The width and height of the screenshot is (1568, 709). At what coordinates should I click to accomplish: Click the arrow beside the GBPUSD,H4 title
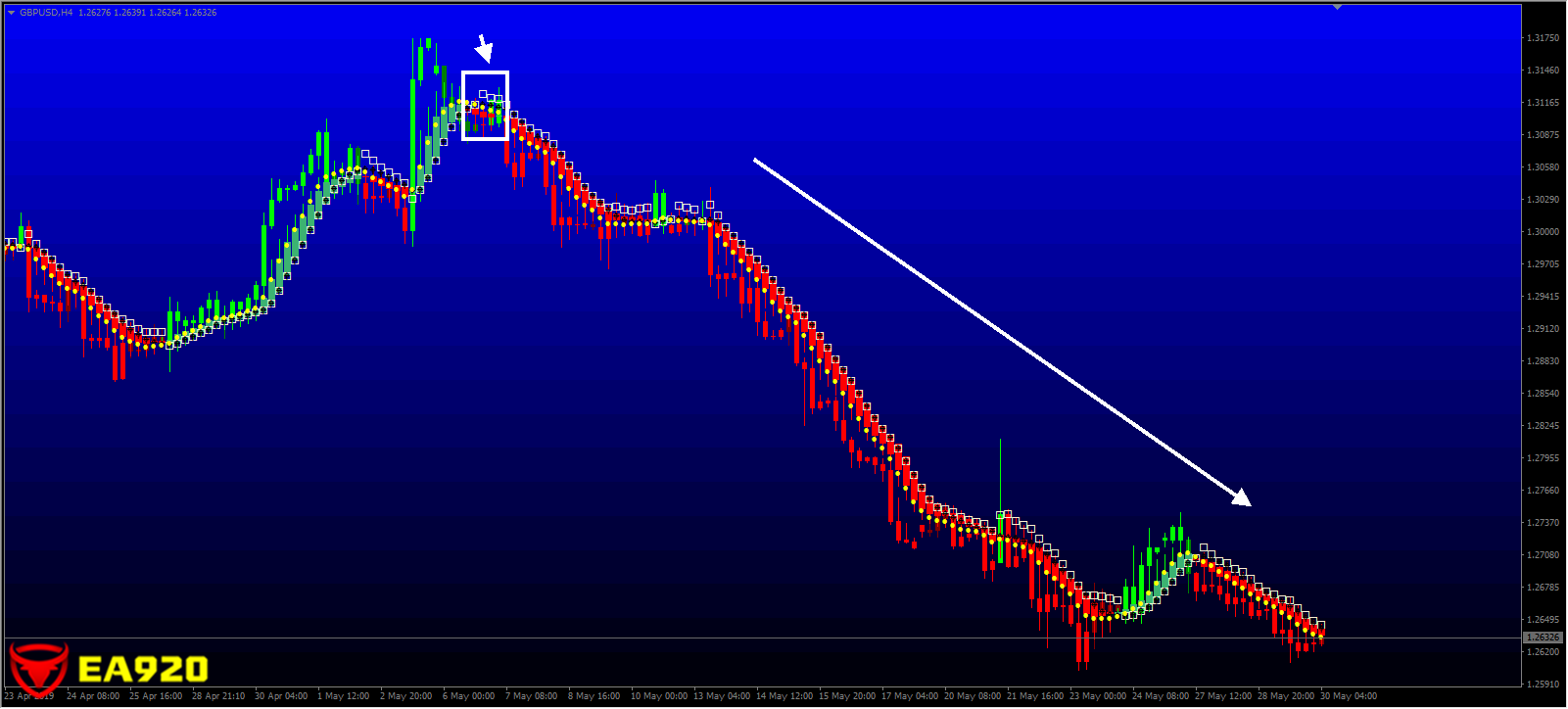[11, 13]
